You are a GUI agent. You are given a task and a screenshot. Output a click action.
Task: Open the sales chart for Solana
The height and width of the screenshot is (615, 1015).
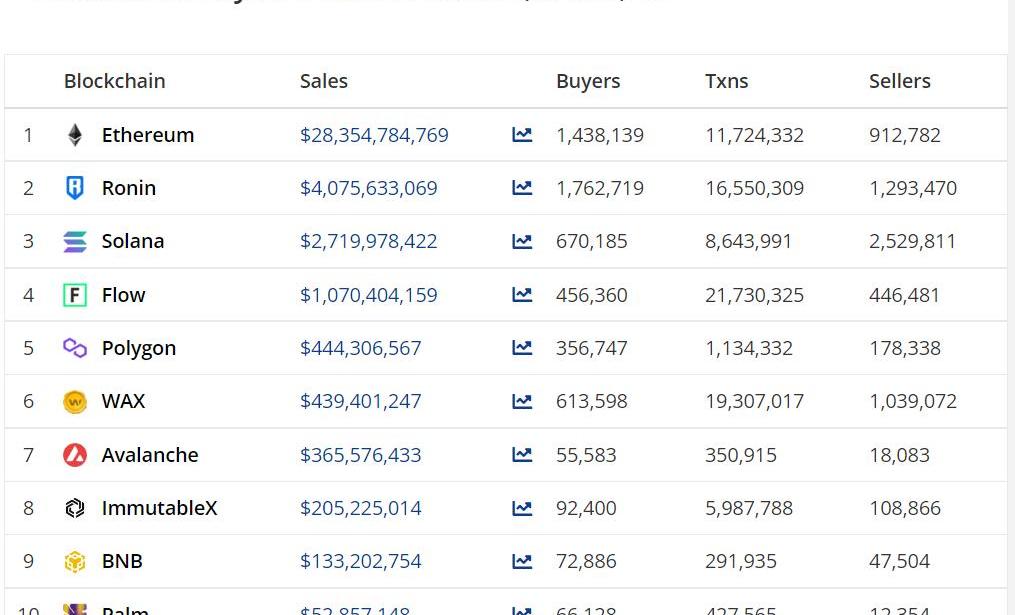522,241
